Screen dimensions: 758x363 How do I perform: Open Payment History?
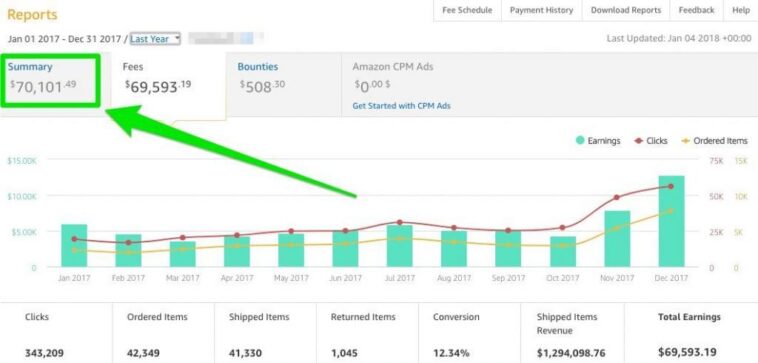(541, 10)
